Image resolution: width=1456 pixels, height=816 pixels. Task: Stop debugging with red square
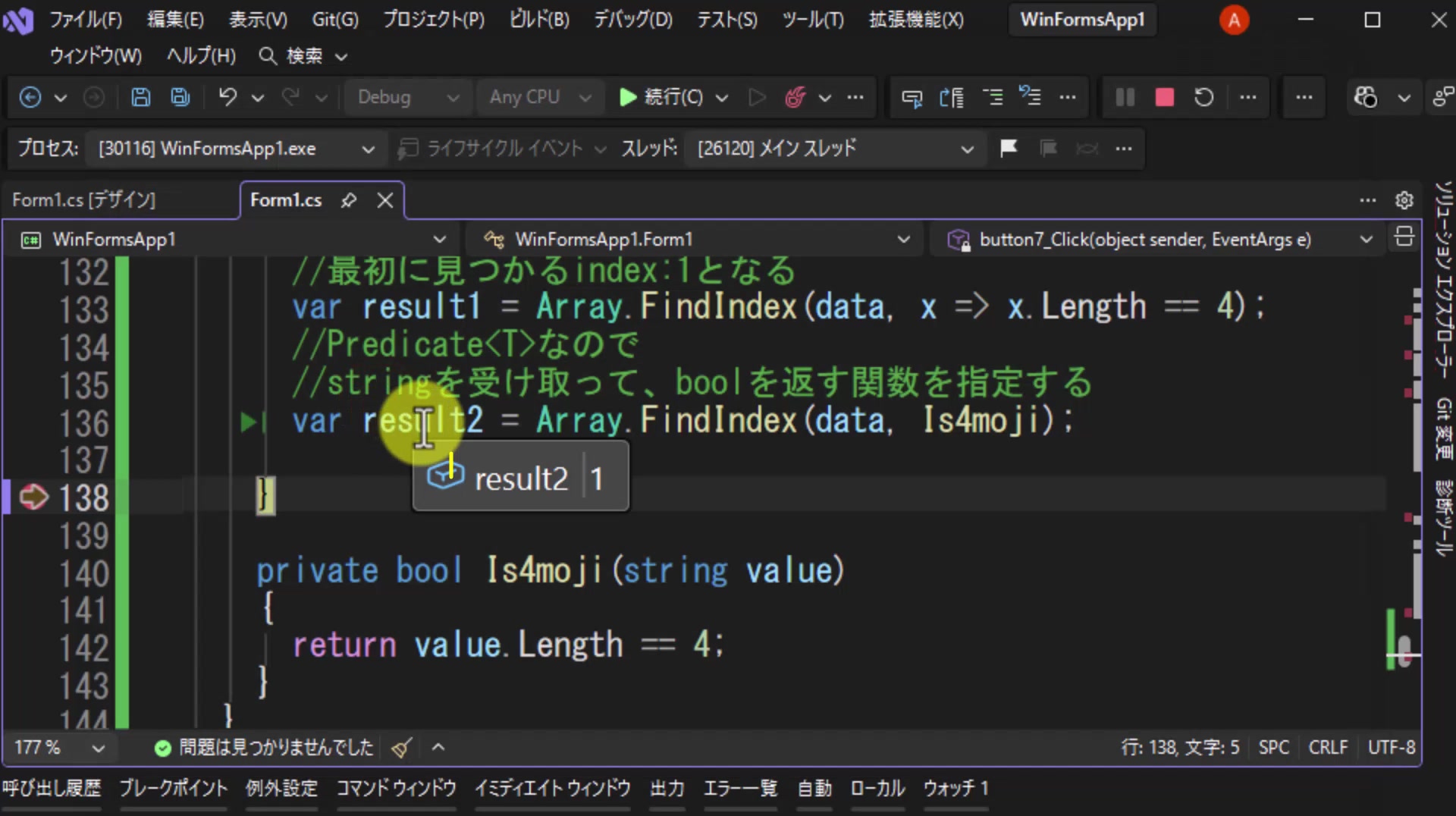(x=1165, y=97)
